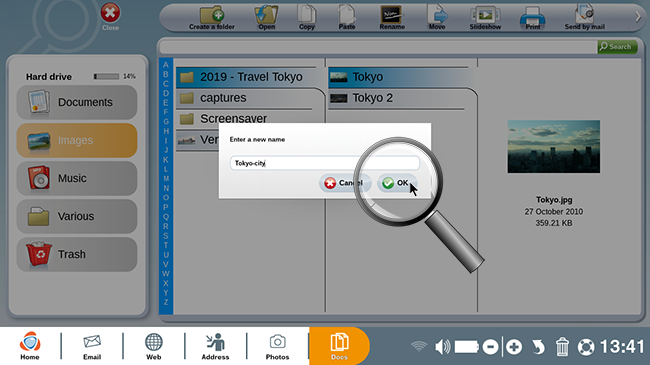The height and width of the screenshot is (365, 650).
Task: Expand more toolbar items with right arrow
Action: [x=638, y=17]
